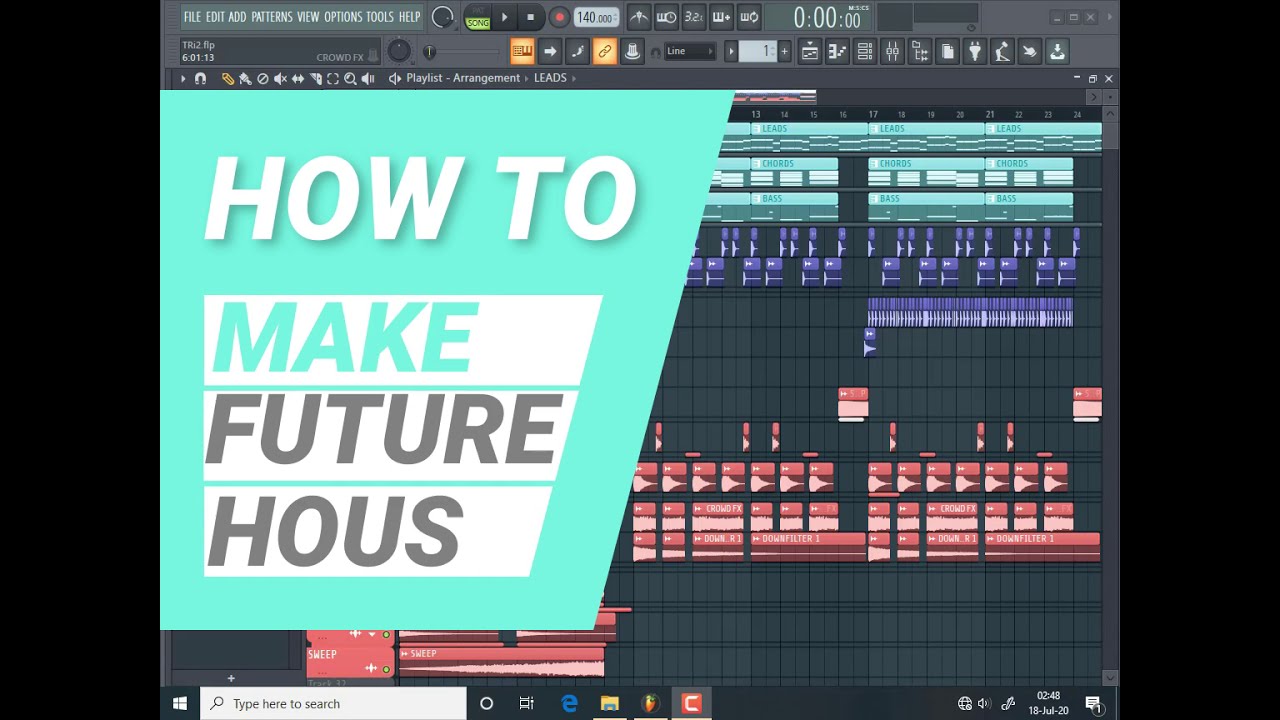The width and height of the screenshot is (1280, 720).
Task: Toggle the playlist magnet snap button
Action: click(200, 78)
